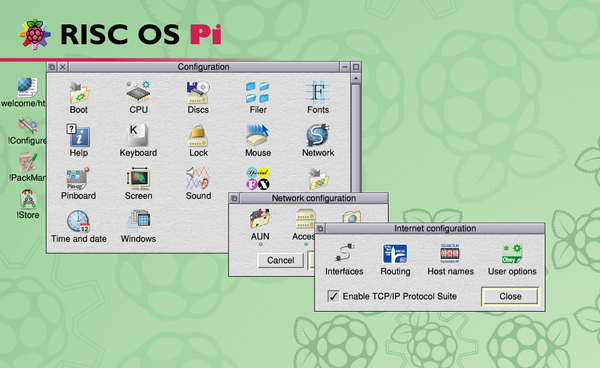
Task: Toggle Enable TCP/IP Protocol Suite checkbox
Action: coord(333,296)
